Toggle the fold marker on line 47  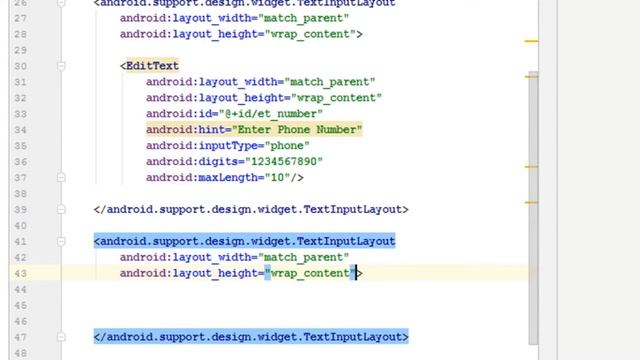(61, 337)
